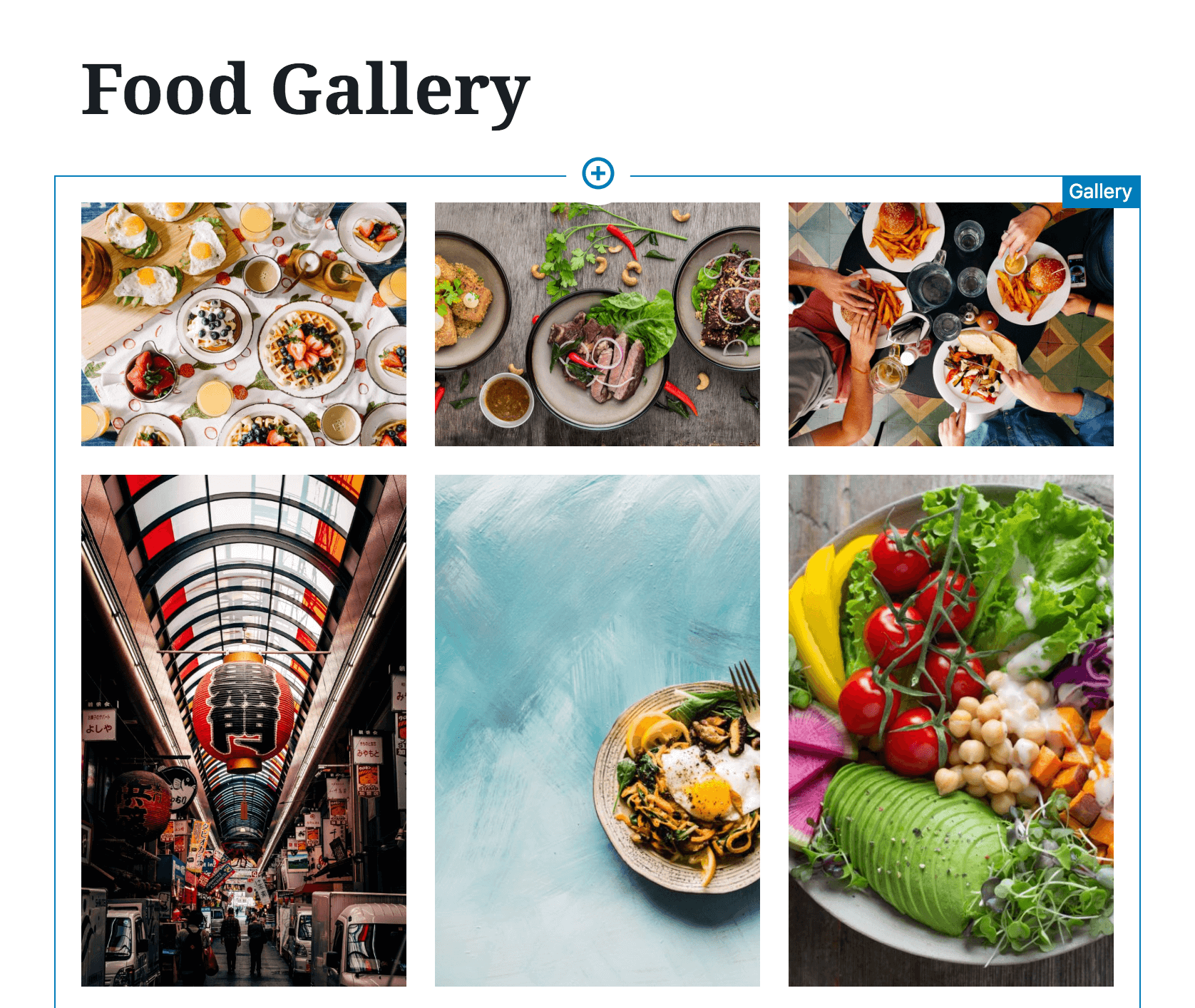Click the Food Gallery page title
The height and width of the screenshot is (1008, 1195).
305,90
